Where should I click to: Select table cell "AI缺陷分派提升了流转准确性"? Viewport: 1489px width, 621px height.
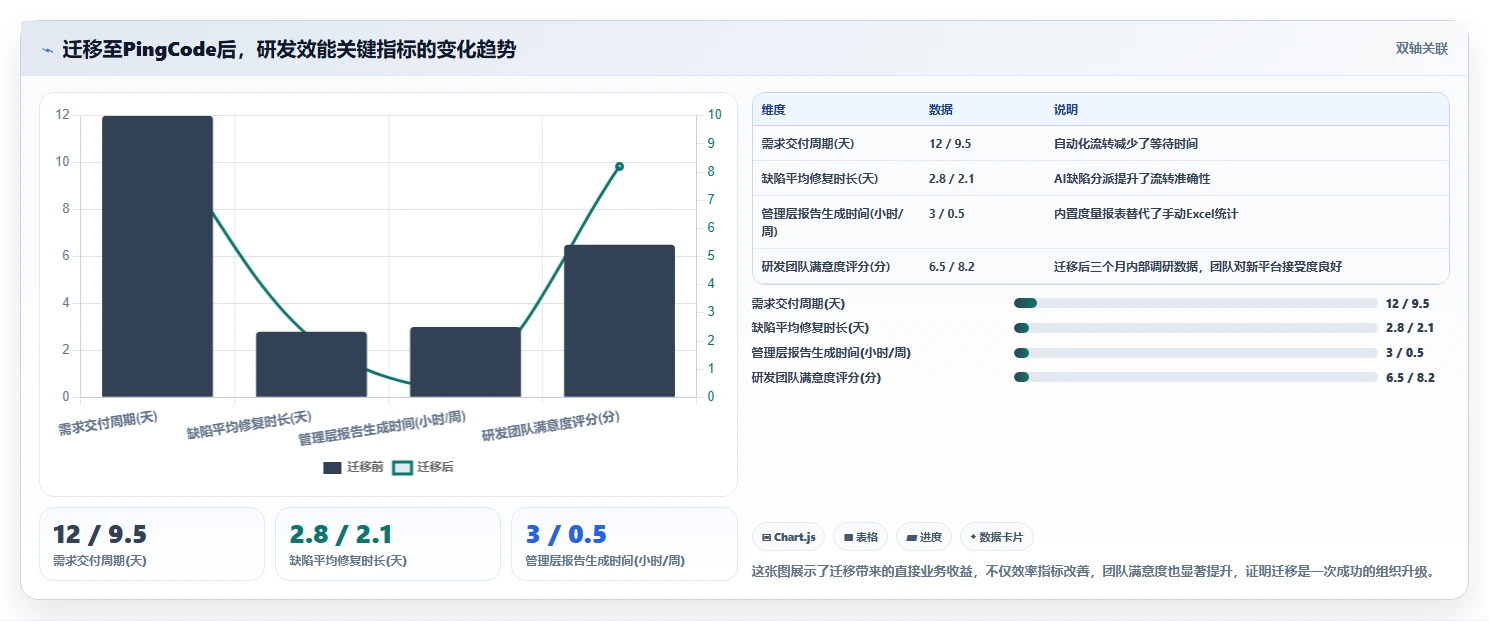(x=1132, y=179)
